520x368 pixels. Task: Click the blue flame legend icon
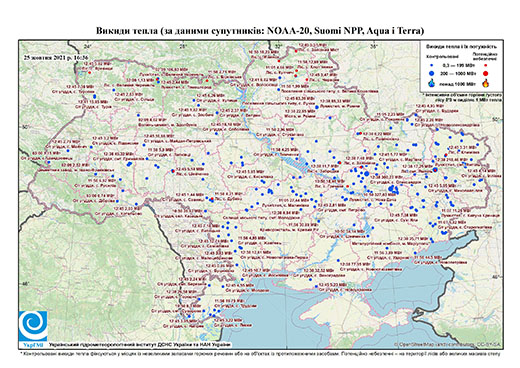point(432,83)
